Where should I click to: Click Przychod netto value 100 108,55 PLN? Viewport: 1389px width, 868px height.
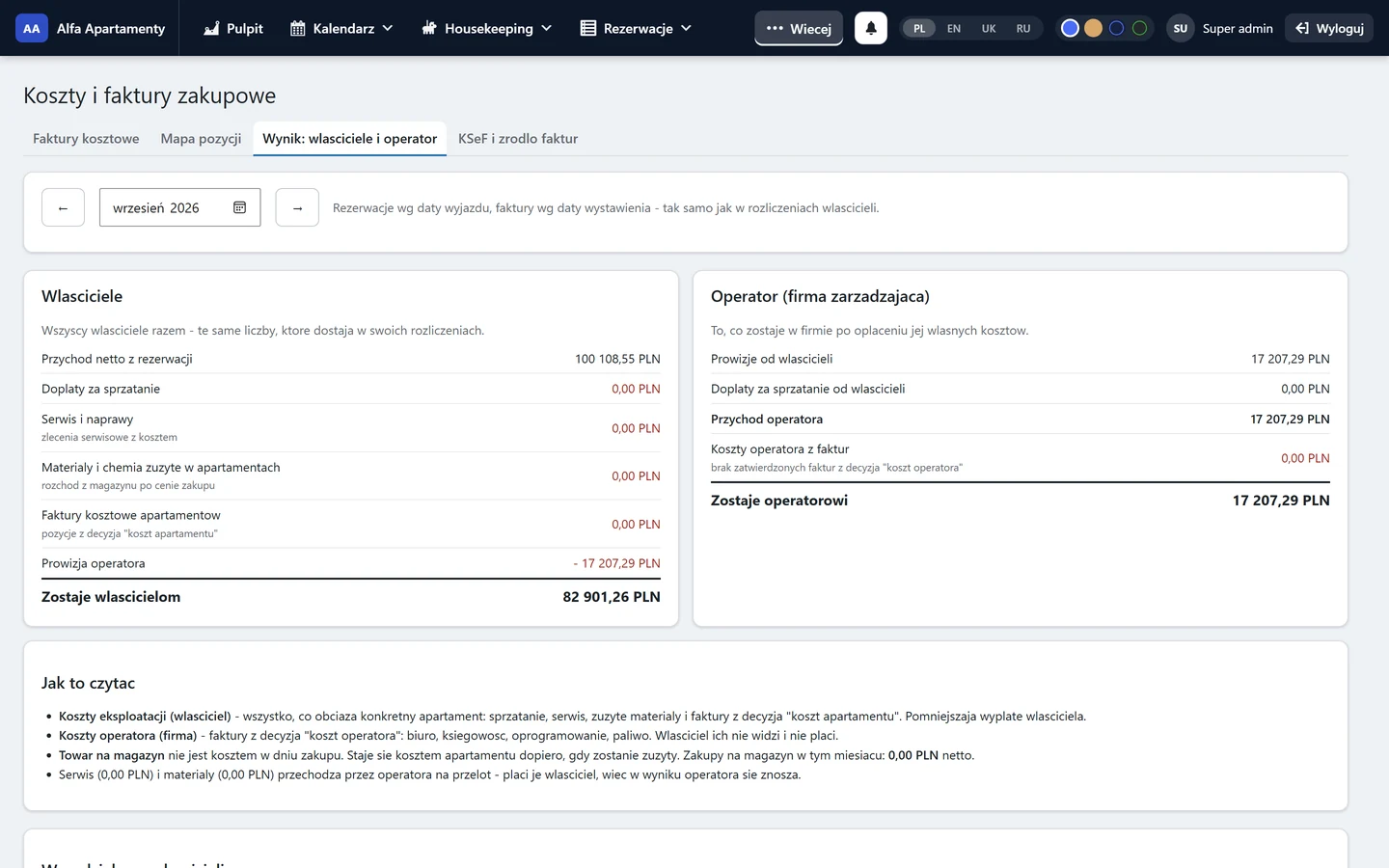(x=617, y=359)
